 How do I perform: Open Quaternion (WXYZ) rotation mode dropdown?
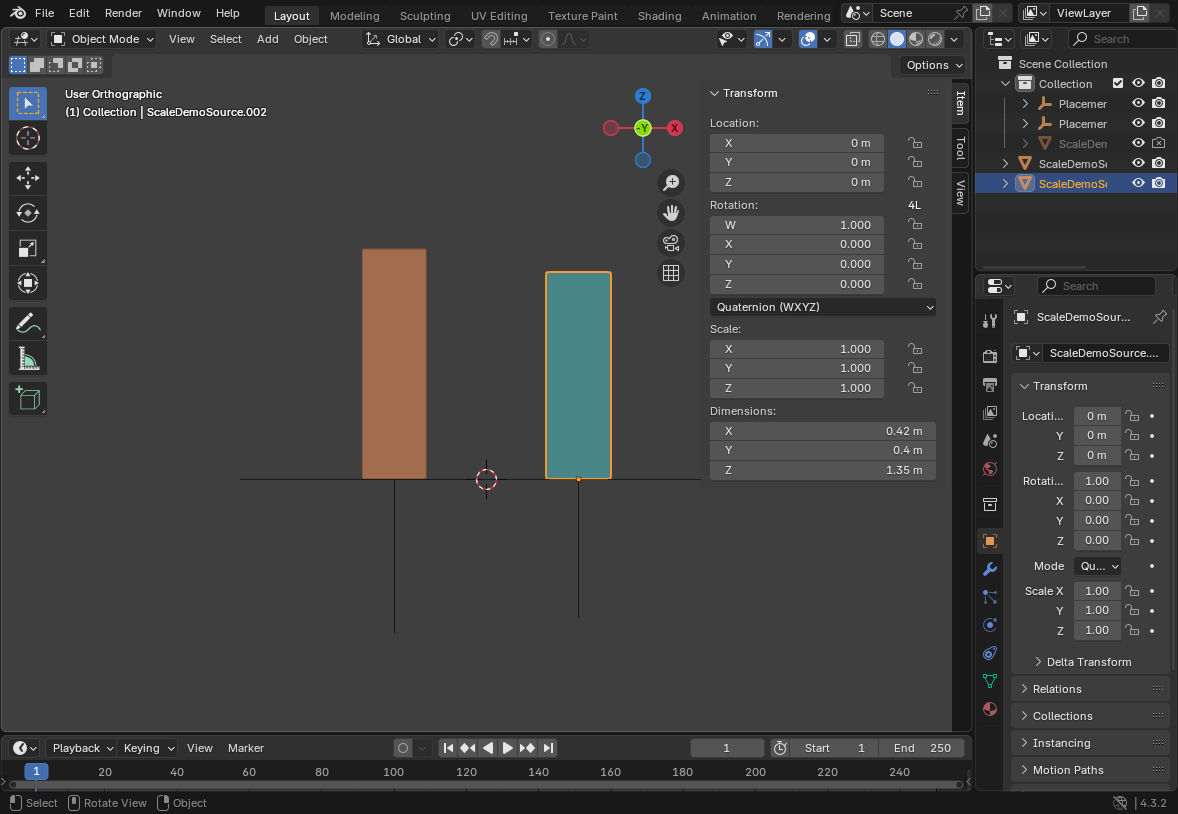823,307
